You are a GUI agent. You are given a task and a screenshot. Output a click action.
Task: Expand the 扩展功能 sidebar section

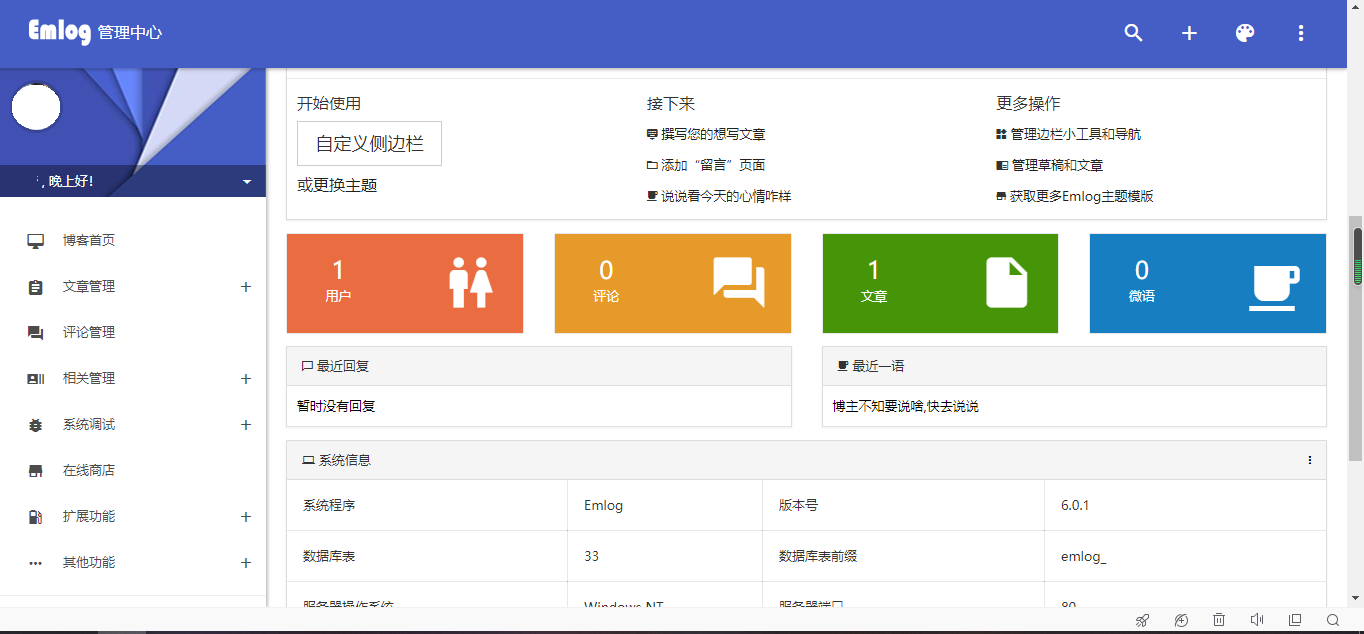coord(245,516)
